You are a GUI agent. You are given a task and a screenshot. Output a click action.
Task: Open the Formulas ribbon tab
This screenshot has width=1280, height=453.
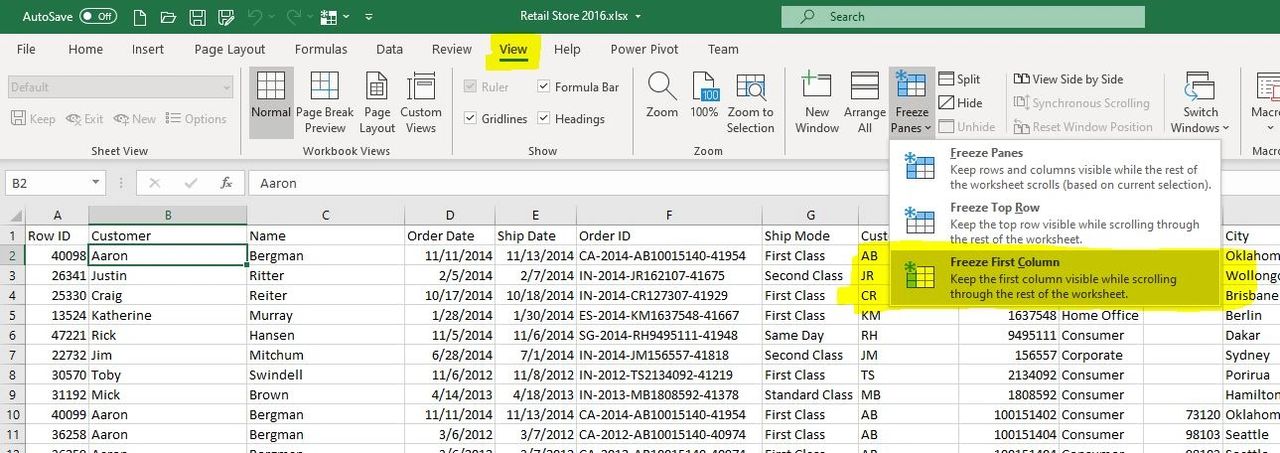tap(321, 49)
